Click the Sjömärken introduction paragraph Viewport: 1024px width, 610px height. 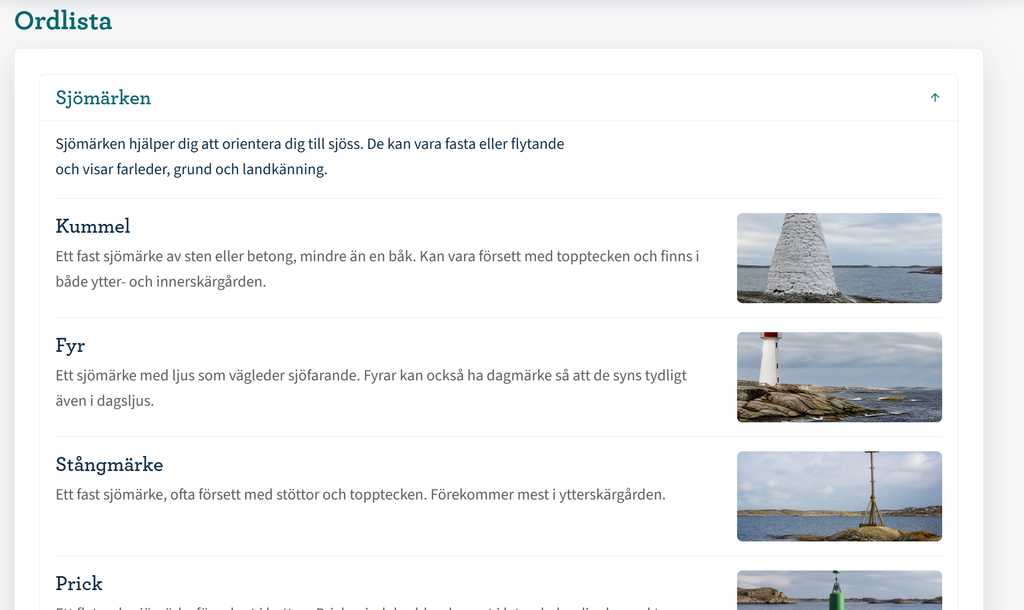click(310, 157)
